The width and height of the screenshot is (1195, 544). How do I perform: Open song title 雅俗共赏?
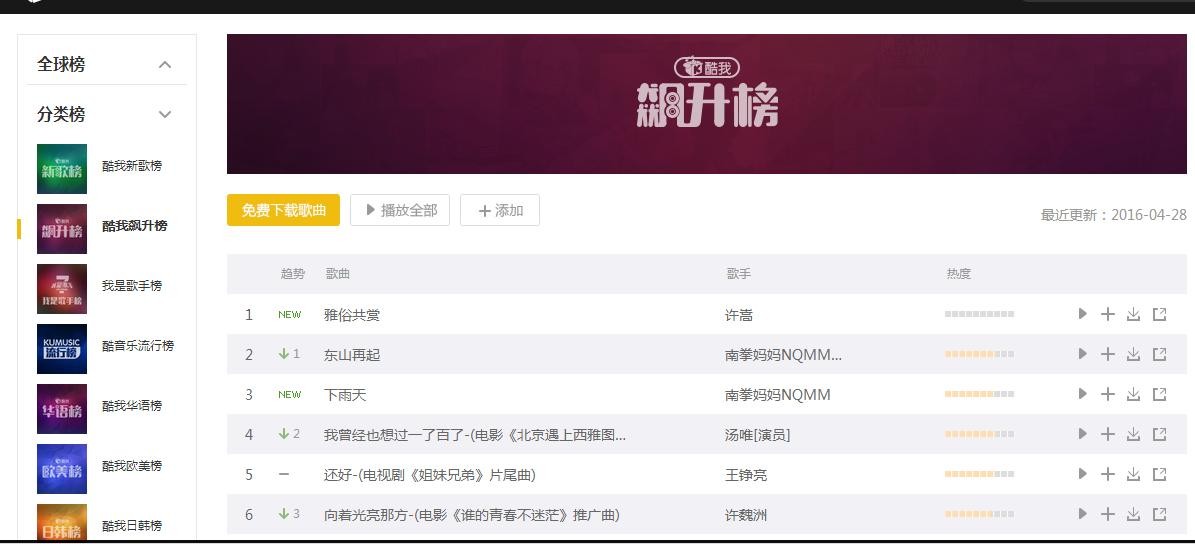(351, 315)
